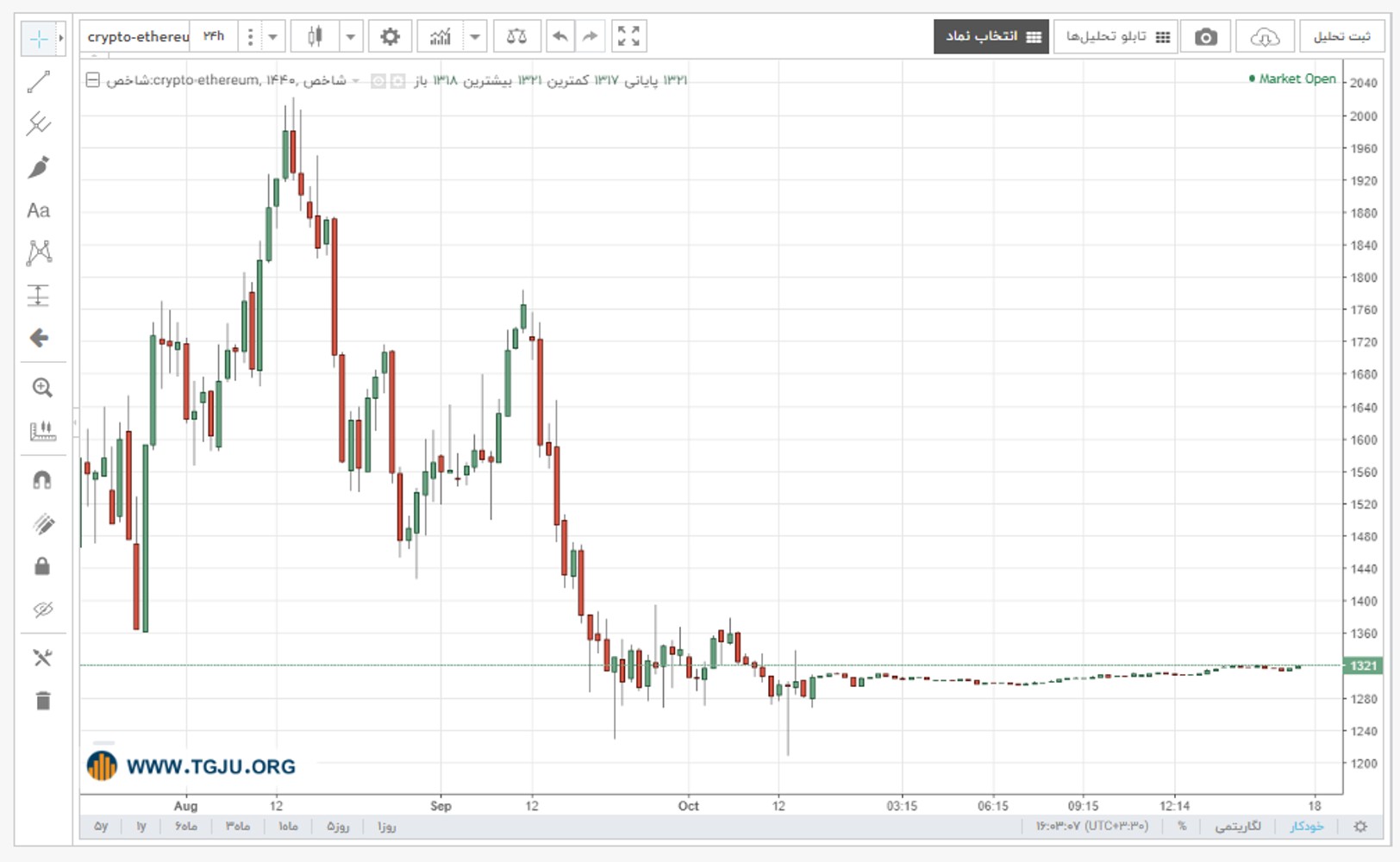Remove drawings with the trash icon

click(x=43, y=701)
